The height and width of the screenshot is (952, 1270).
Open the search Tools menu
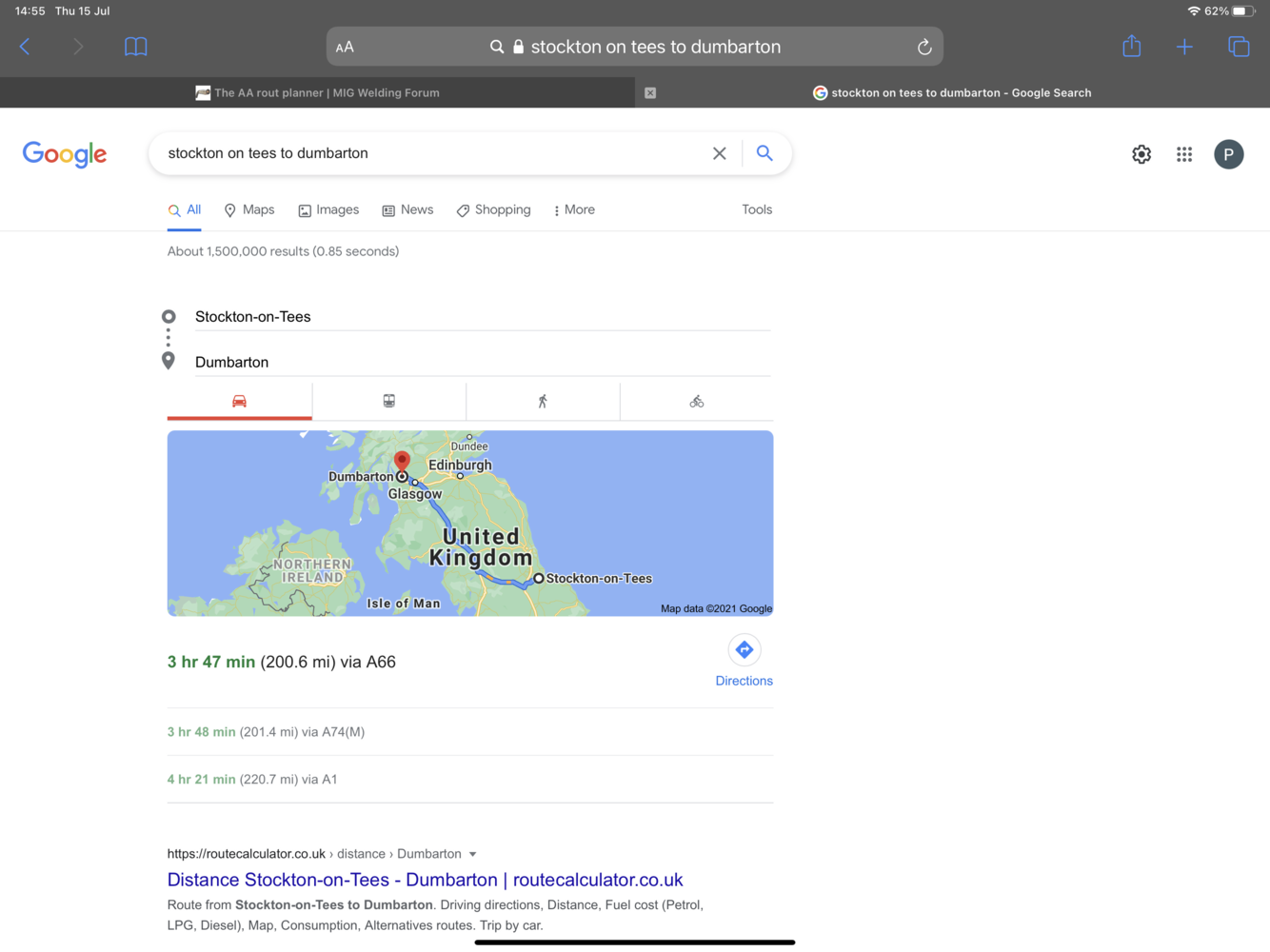coord(757,209)
